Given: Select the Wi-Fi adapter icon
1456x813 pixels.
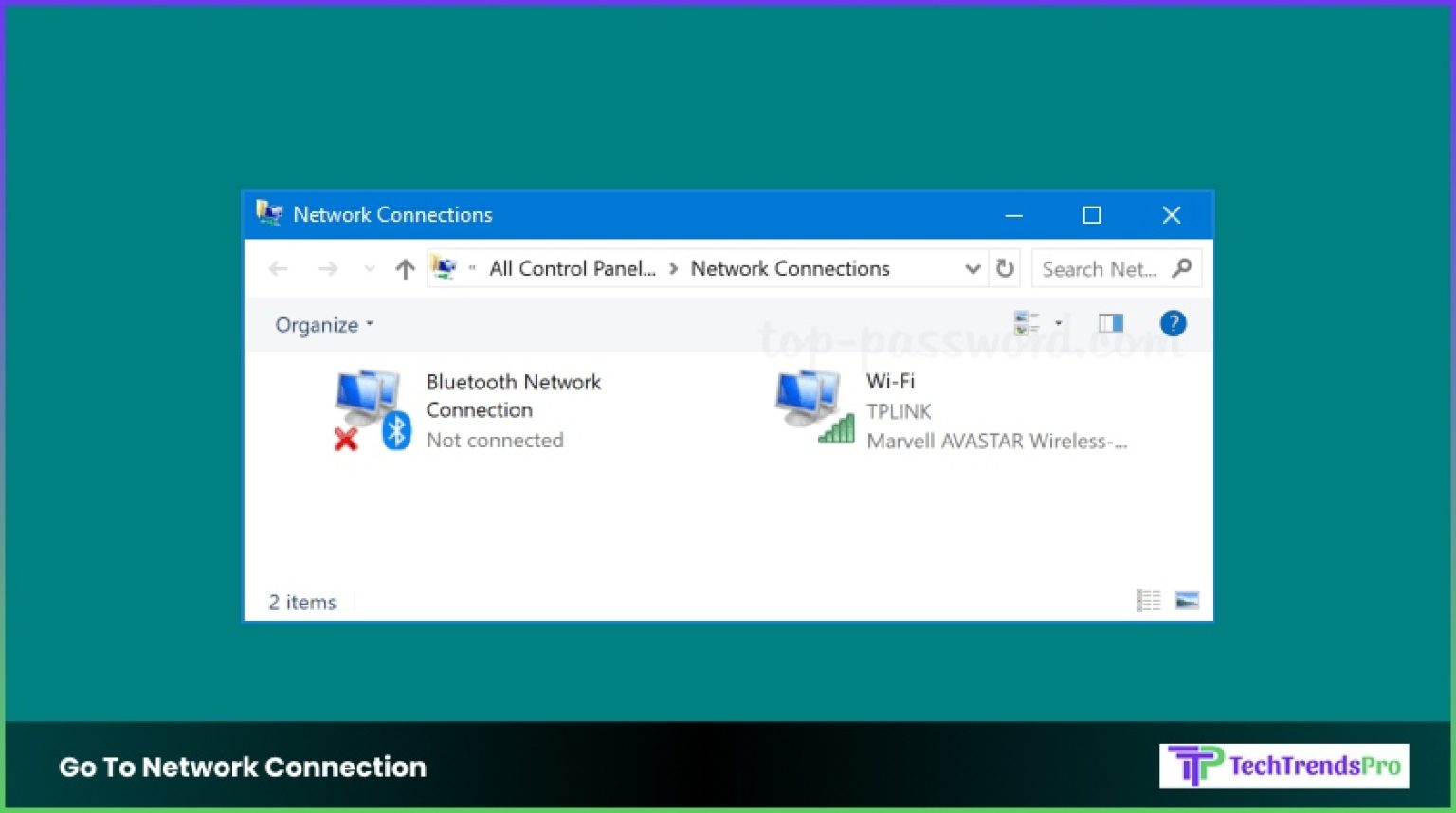Looking at the screenshot, I should tap(814, 407).
